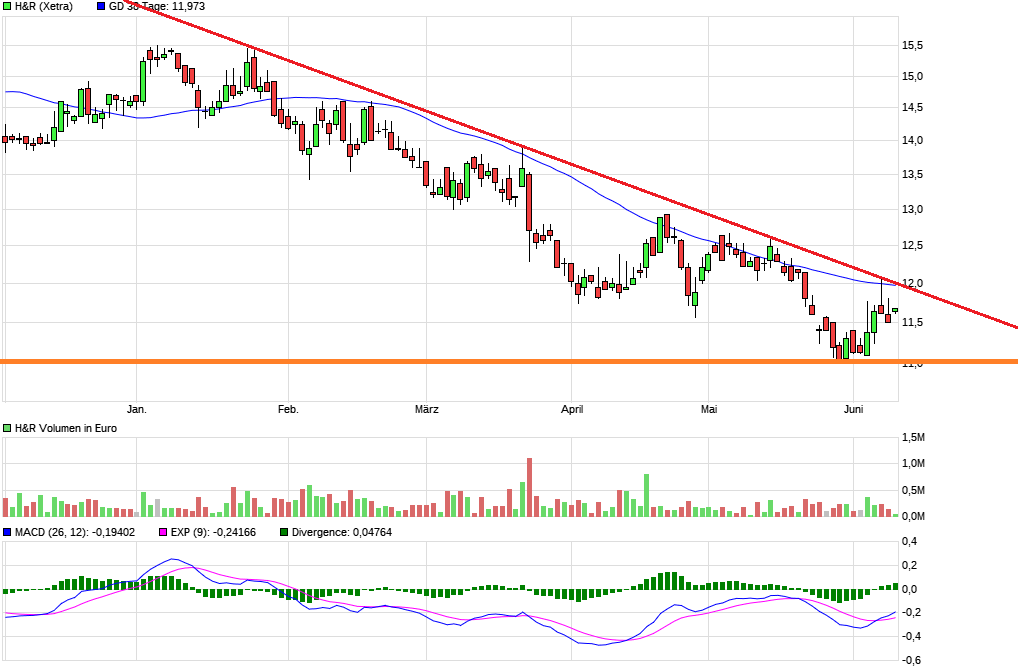Click the 15,5 price axis label
The width and height of the screenshot is (1018, 670).
pos(912,46)
